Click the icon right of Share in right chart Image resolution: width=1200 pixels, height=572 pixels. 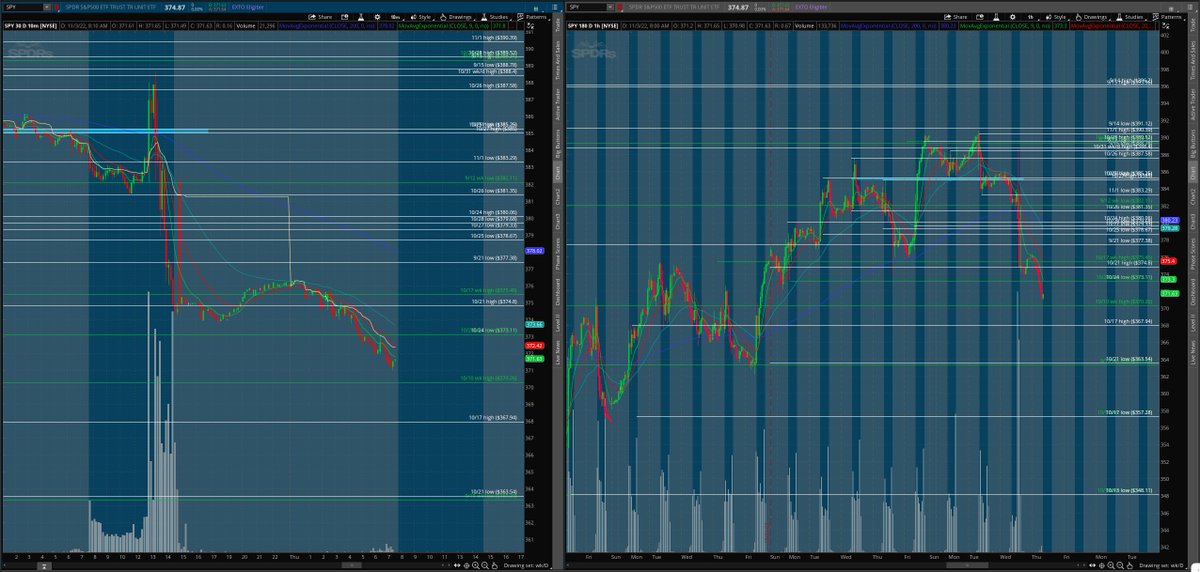(x=980, y=17)
